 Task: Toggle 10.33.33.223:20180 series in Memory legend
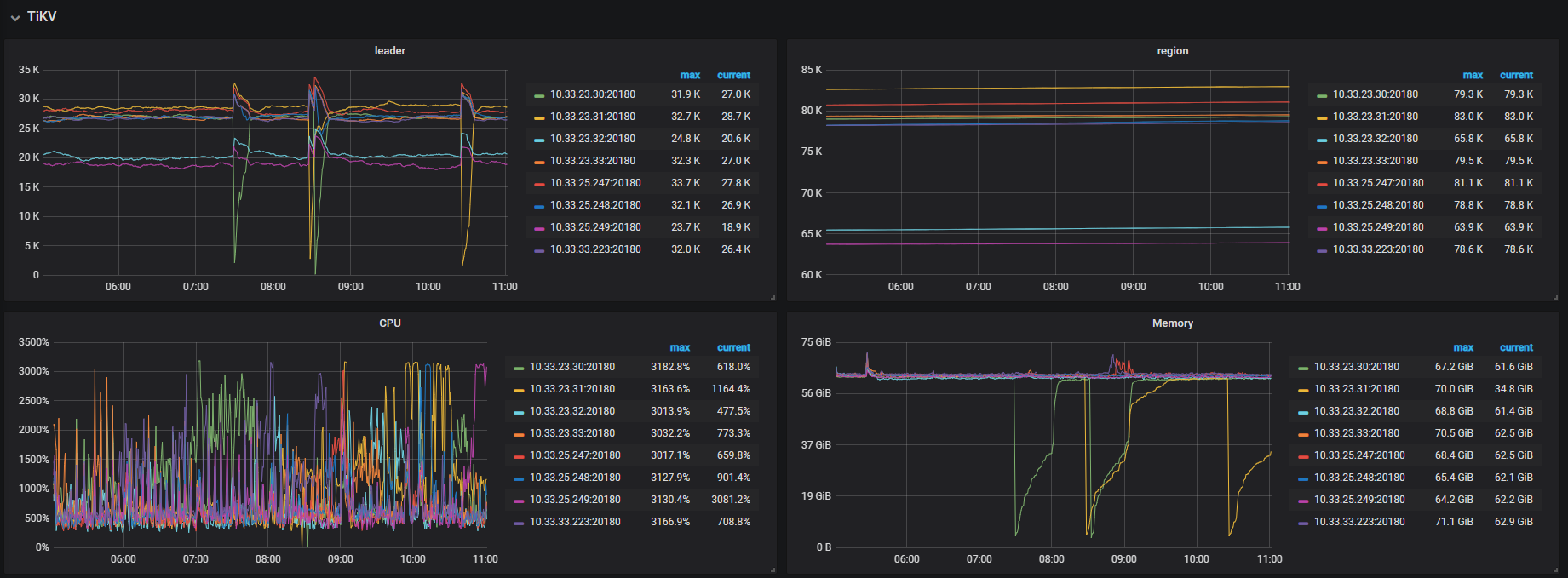[x=1359, y=522]
